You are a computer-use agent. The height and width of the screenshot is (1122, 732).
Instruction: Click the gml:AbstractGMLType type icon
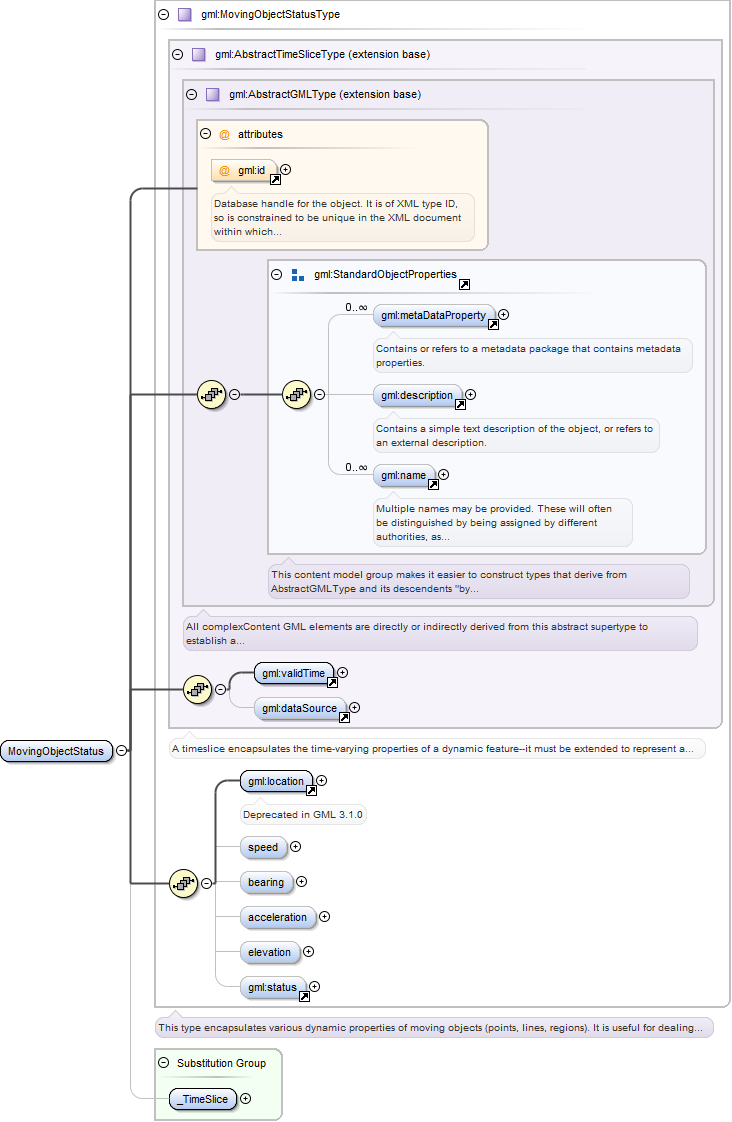pyautogui.click(x=213, y=94)
